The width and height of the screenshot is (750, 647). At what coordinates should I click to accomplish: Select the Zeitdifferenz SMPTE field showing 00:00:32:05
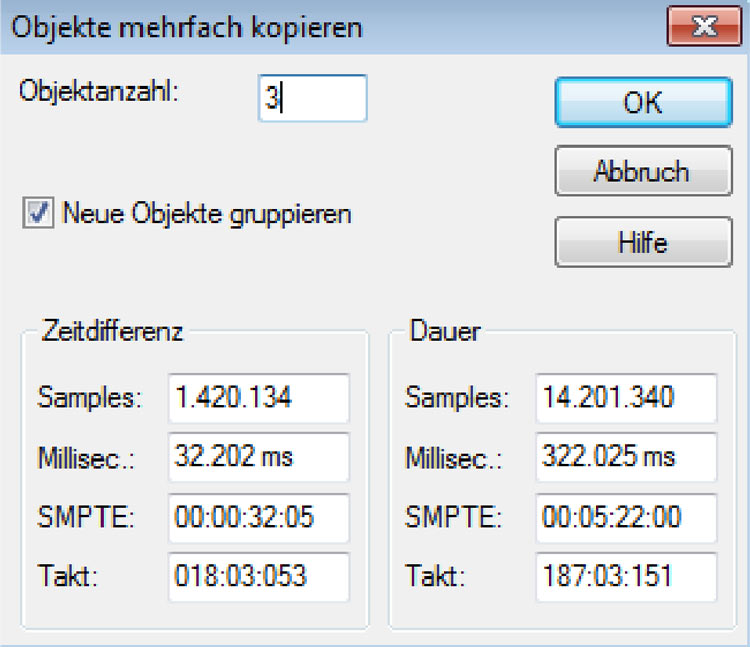[x=259, y=518]
